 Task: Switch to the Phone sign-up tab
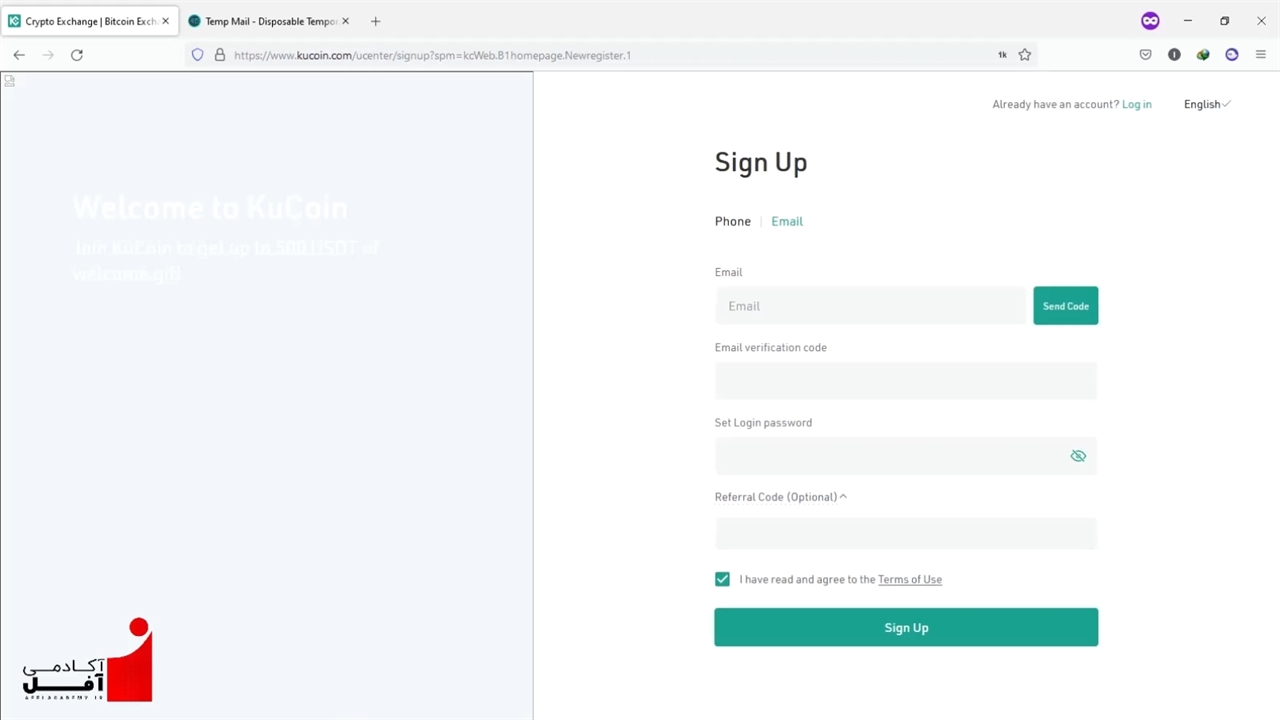pyautogui.click(x=732, y=221)
